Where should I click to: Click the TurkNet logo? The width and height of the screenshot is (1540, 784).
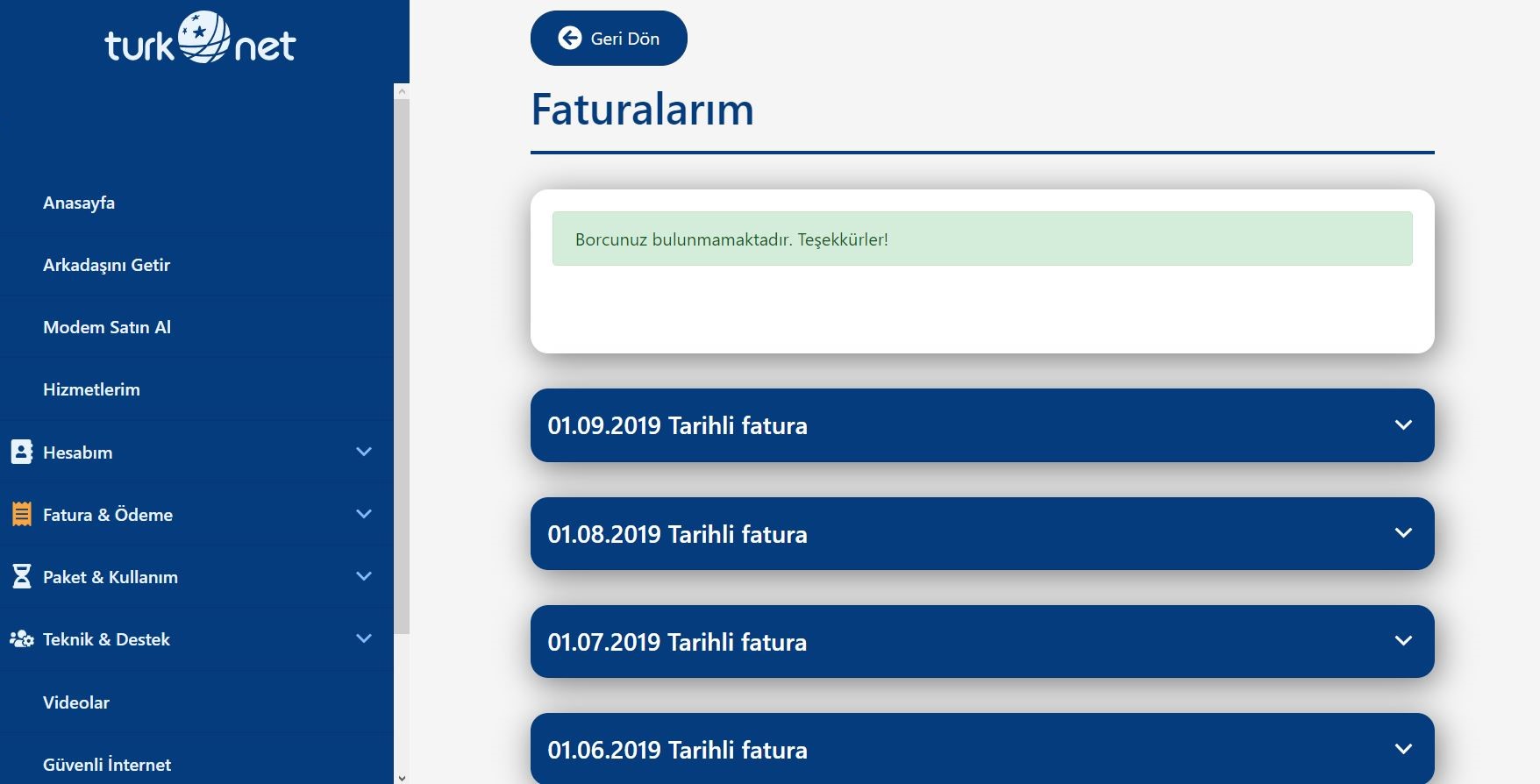point(200,38)
